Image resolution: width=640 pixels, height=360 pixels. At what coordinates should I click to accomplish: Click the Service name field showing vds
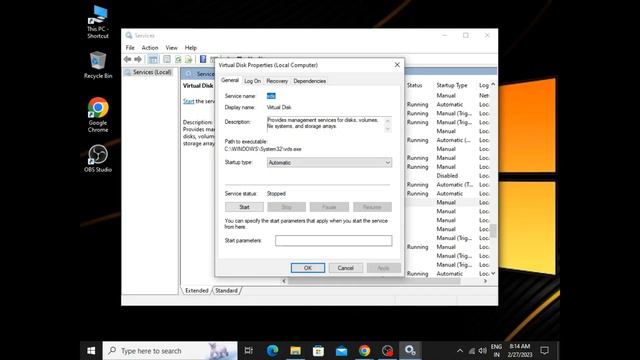pos(271,96)
